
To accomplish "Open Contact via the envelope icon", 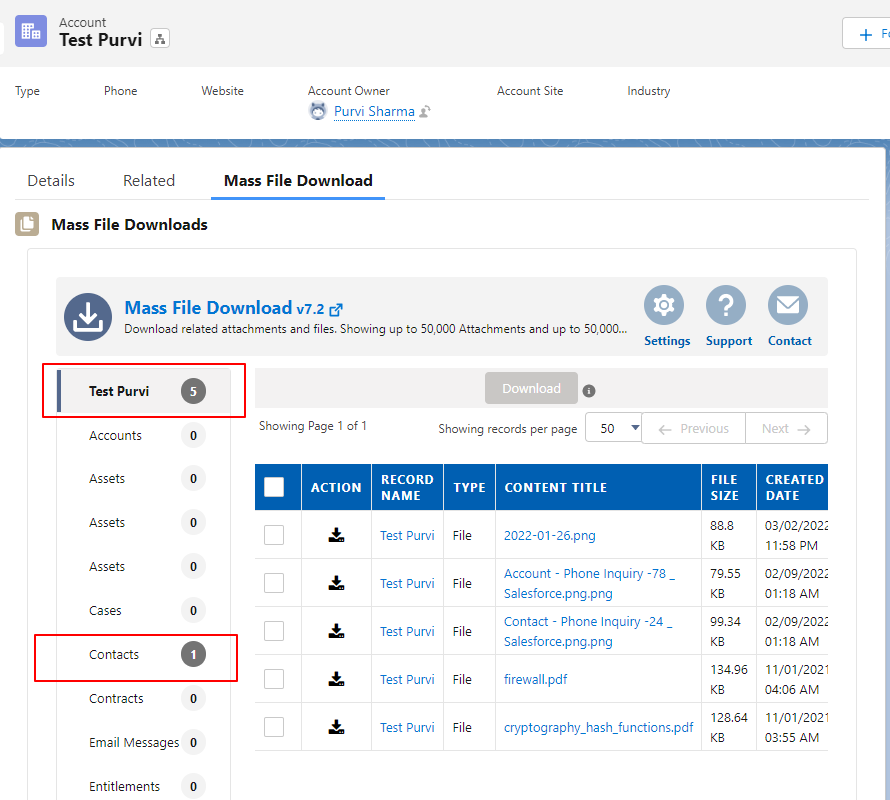I will click(788, 305).
